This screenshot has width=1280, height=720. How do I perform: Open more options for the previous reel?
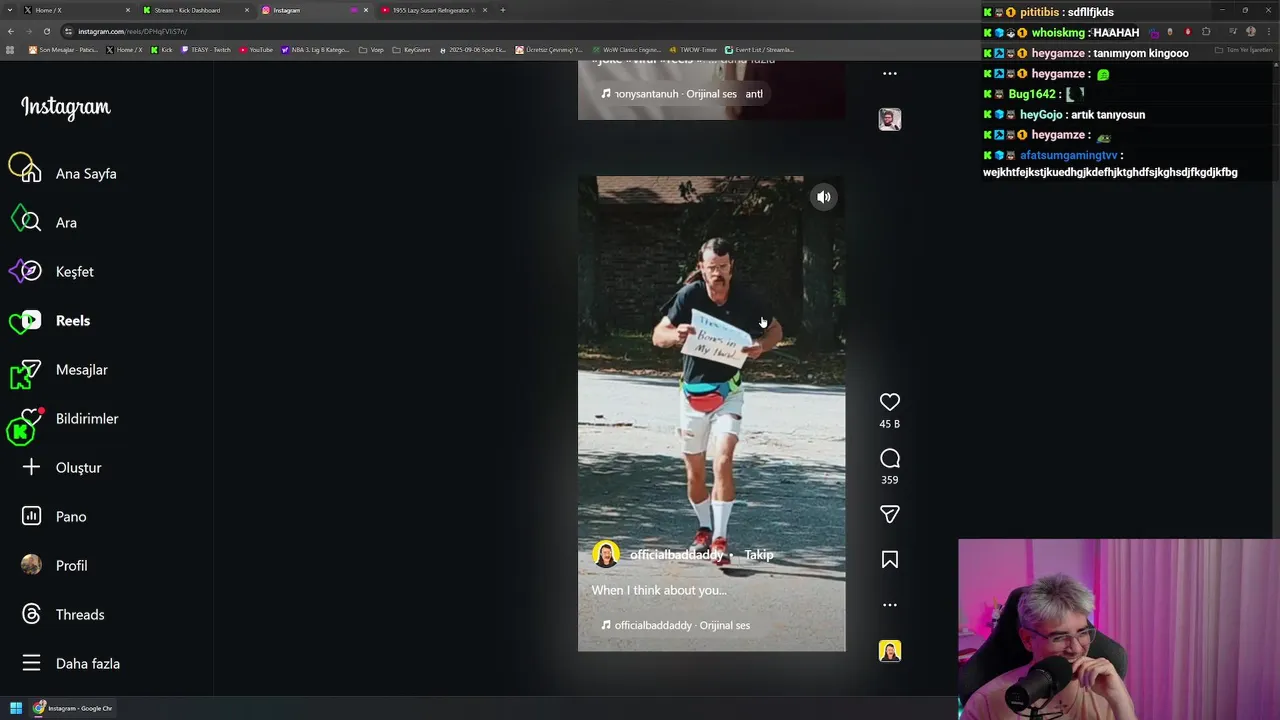pos(890,73)
